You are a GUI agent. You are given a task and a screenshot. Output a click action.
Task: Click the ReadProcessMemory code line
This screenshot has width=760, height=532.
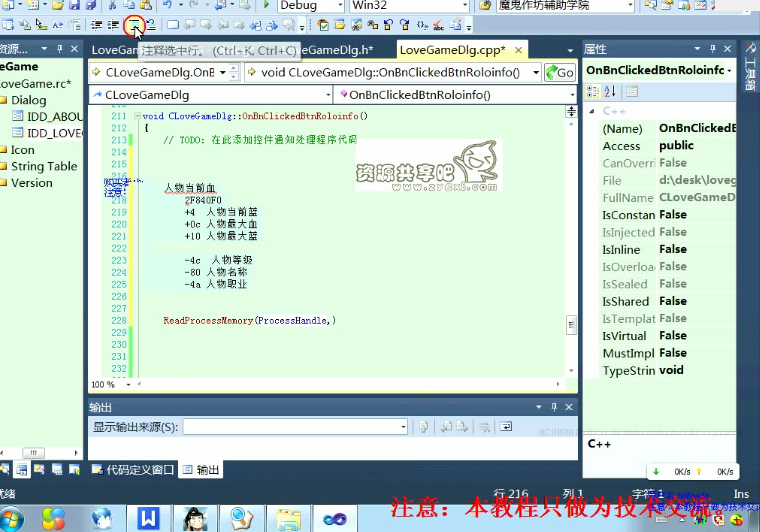click(249, 320)
